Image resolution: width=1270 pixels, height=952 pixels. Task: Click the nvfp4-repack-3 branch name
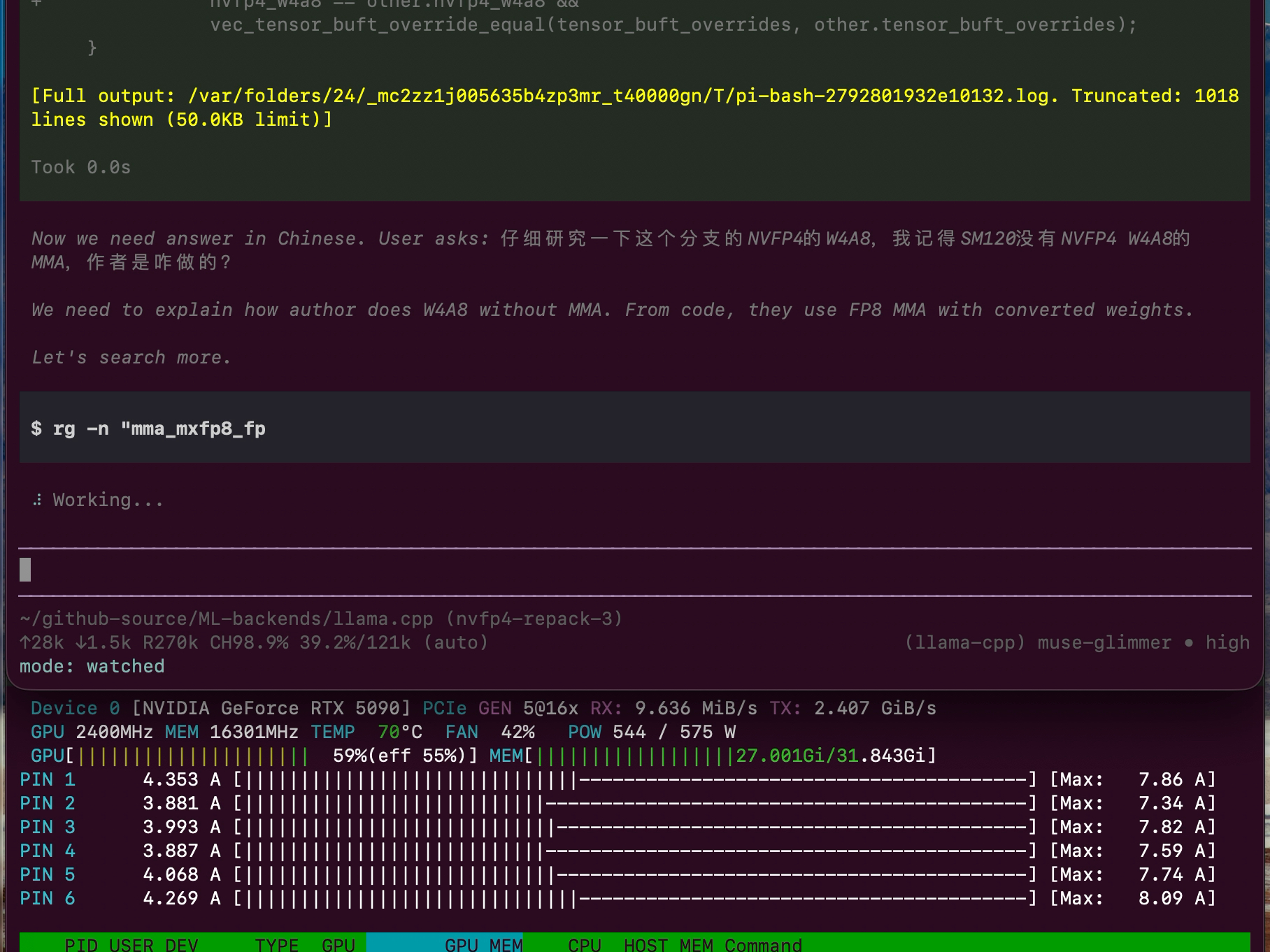(x=534, y=619)
